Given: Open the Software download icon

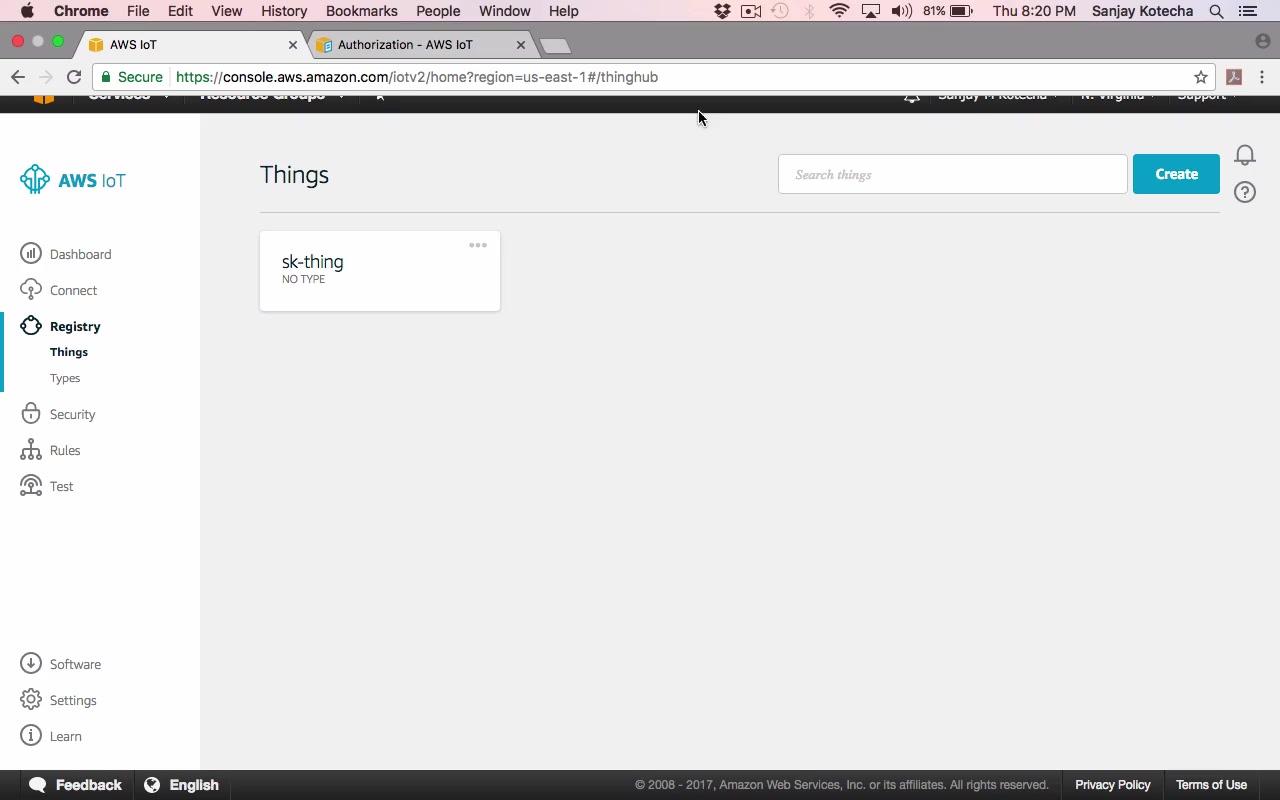Looking at the screenshot, I should click(31, 664).
